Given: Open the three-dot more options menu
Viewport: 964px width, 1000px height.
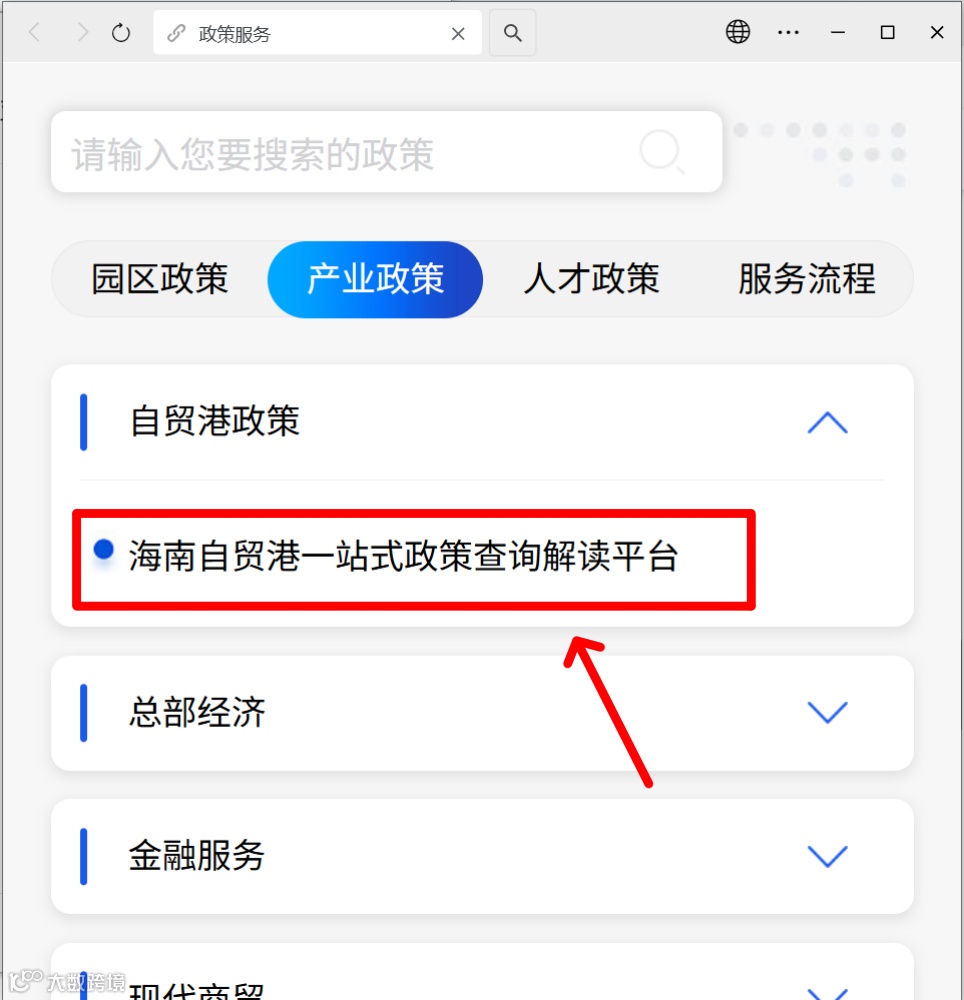Looking at the screenshot, I should [788, 33].
